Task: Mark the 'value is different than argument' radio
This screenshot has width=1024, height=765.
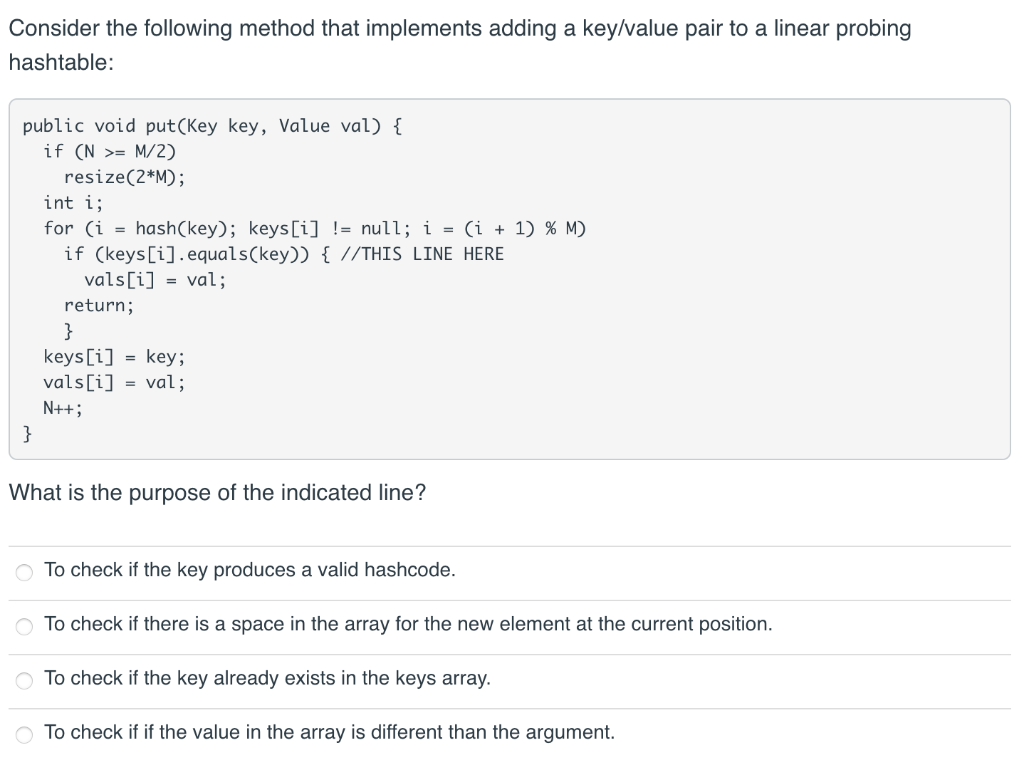Action: pos(24,735)
